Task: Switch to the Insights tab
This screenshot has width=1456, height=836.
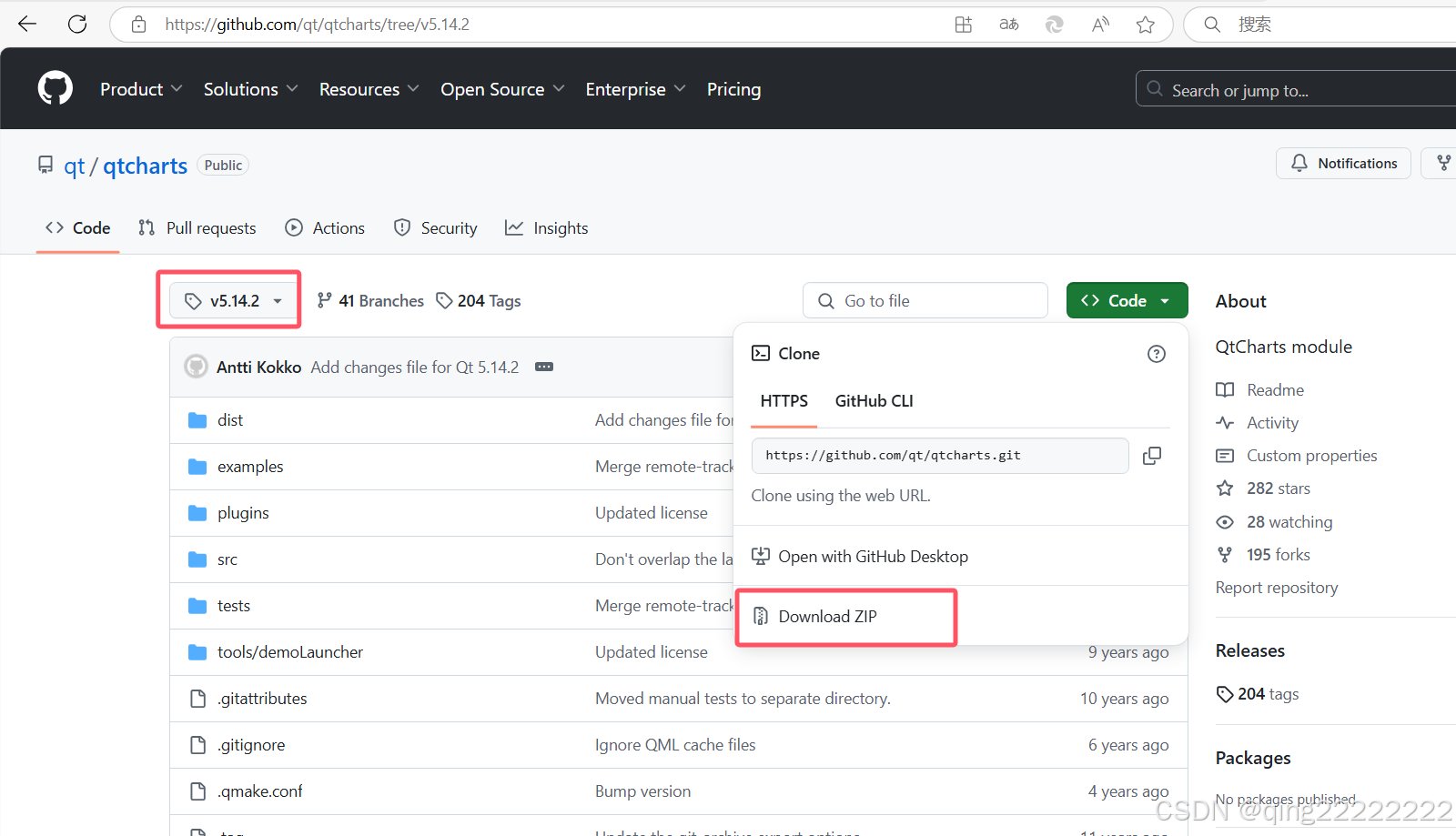Action: click(x=547, y=228)
